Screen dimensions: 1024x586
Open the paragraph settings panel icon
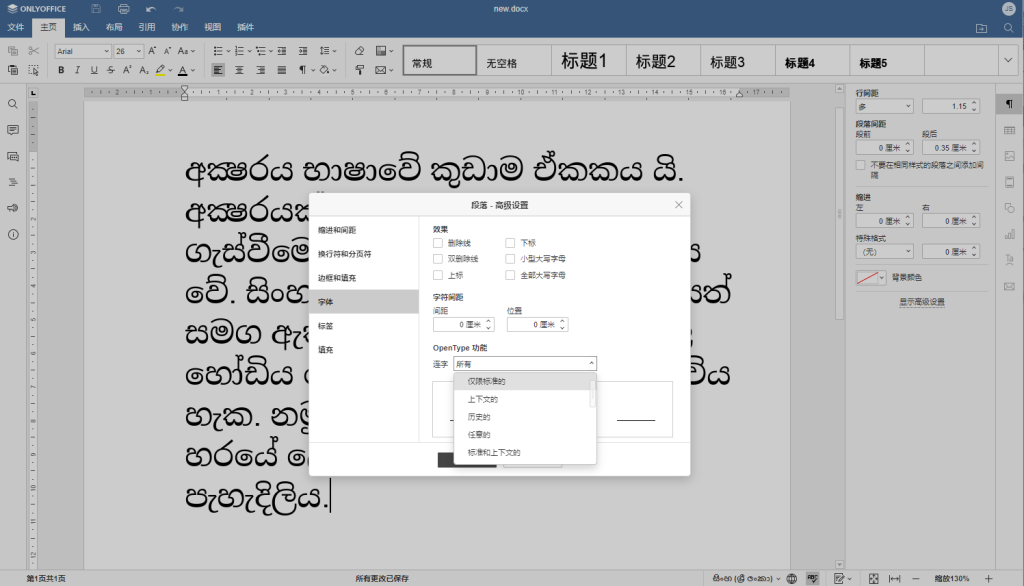pyautogui.click(x=1010, y=104)
